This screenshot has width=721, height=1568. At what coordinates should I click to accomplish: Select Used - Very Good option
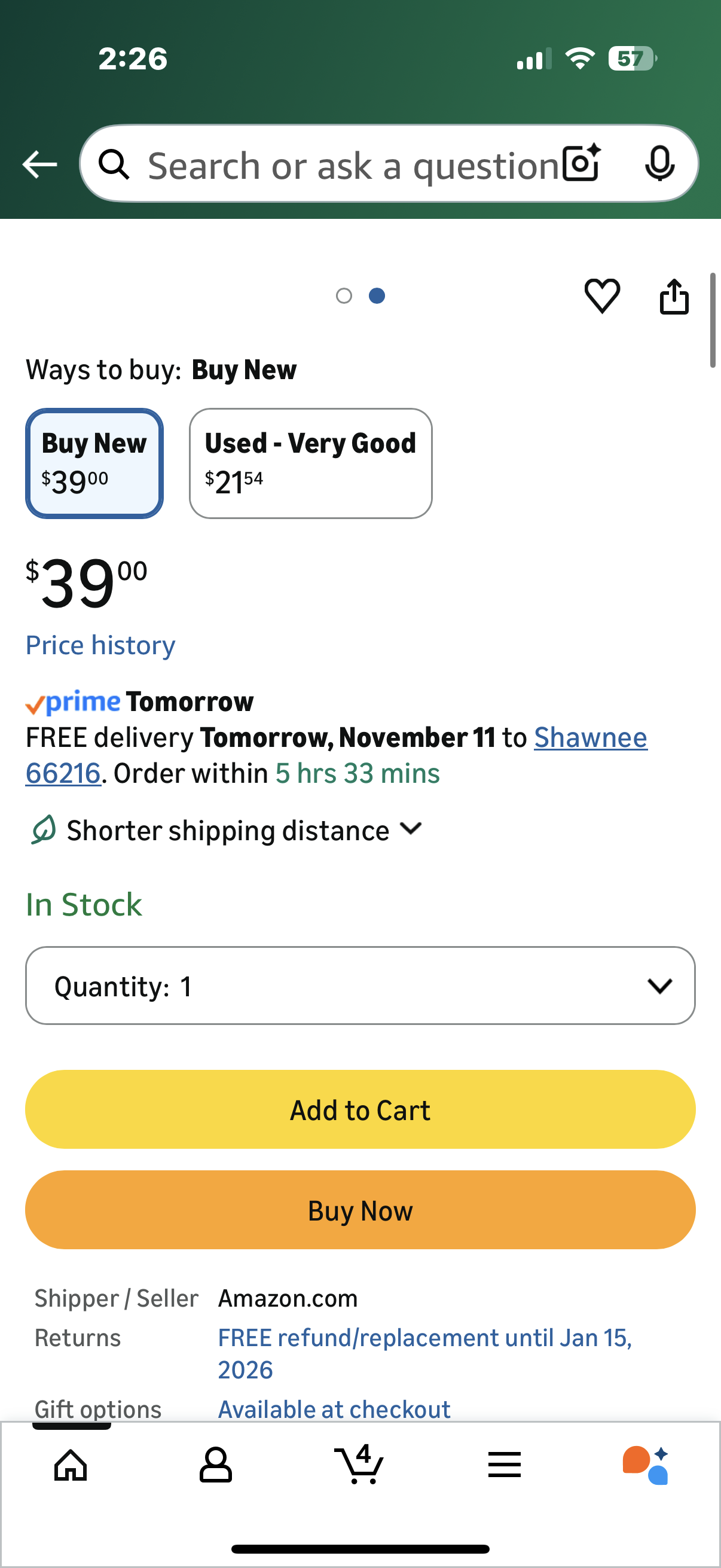310,463
